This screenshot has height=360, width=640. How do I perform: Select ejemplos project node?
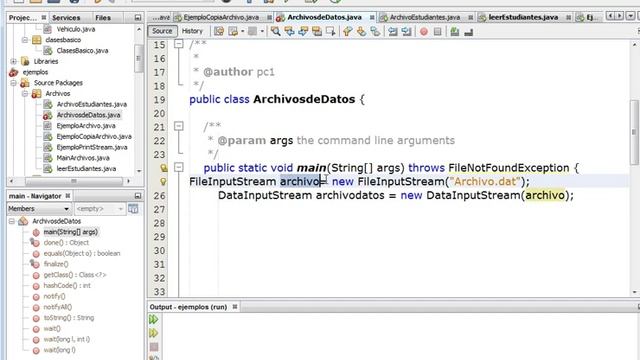click(36, 72)
